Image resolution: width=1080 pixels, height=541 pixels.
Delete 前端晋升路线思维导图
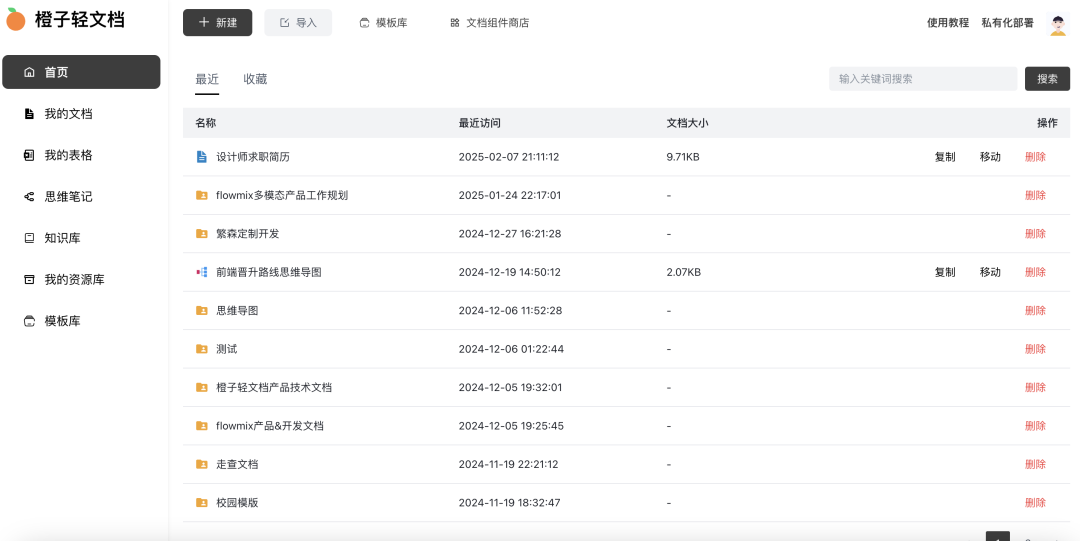tap(1035, 272)
